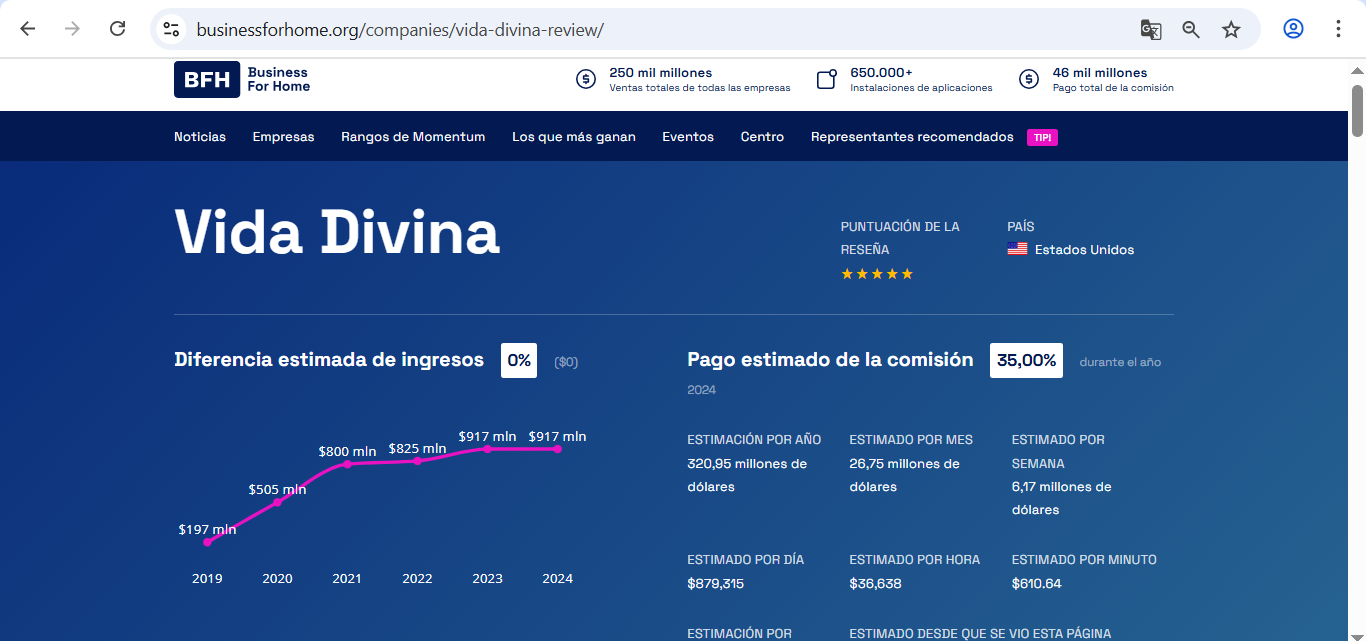Open the site information icon in address bar
This screenshot has width=1366, height=641.
pyautogui.click(x=172, y=30)
